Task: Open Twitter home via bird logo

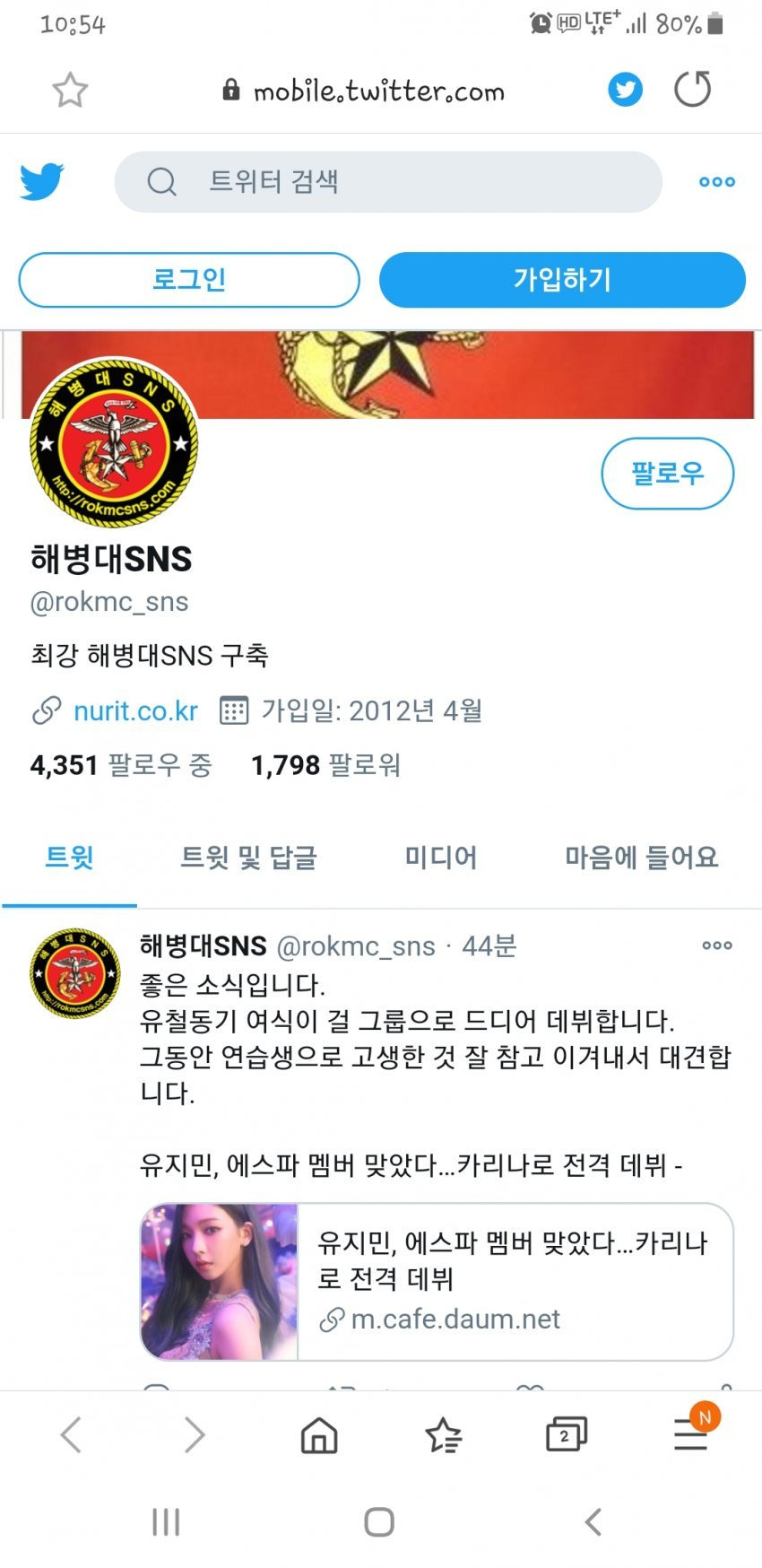Action: pos(41,181)
